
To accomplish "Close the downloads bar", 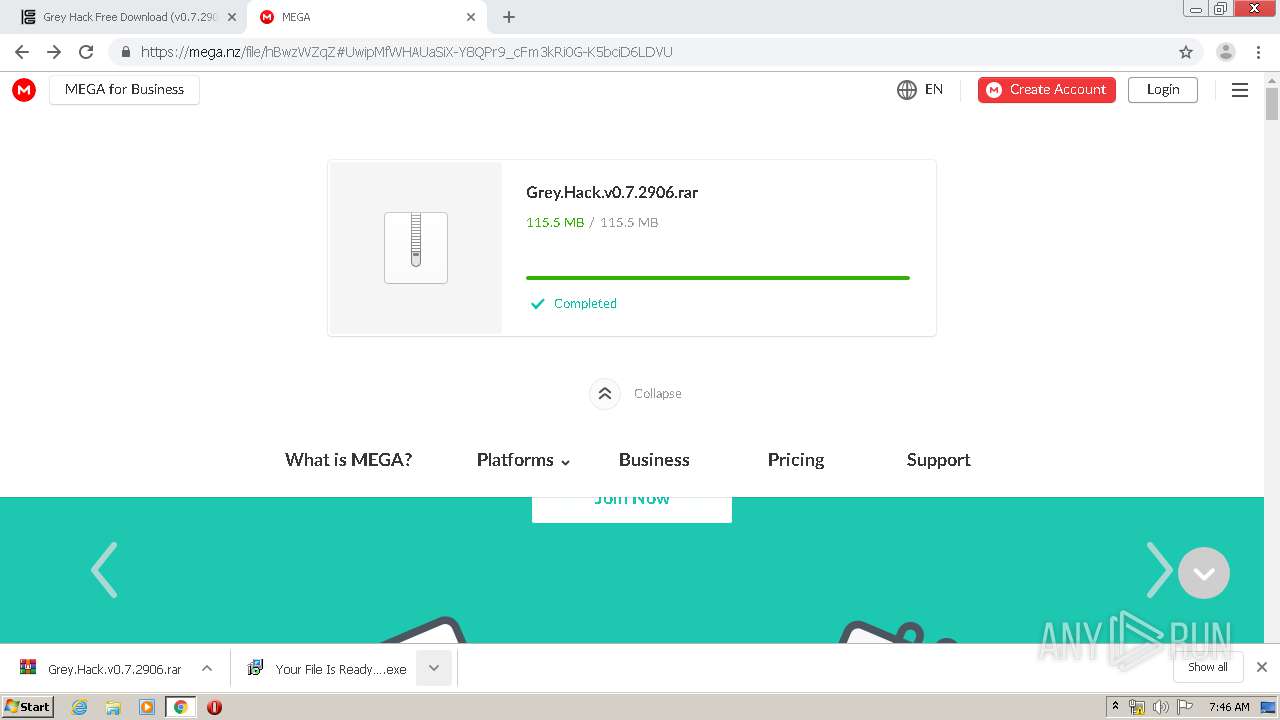I will pos(1262,667).
